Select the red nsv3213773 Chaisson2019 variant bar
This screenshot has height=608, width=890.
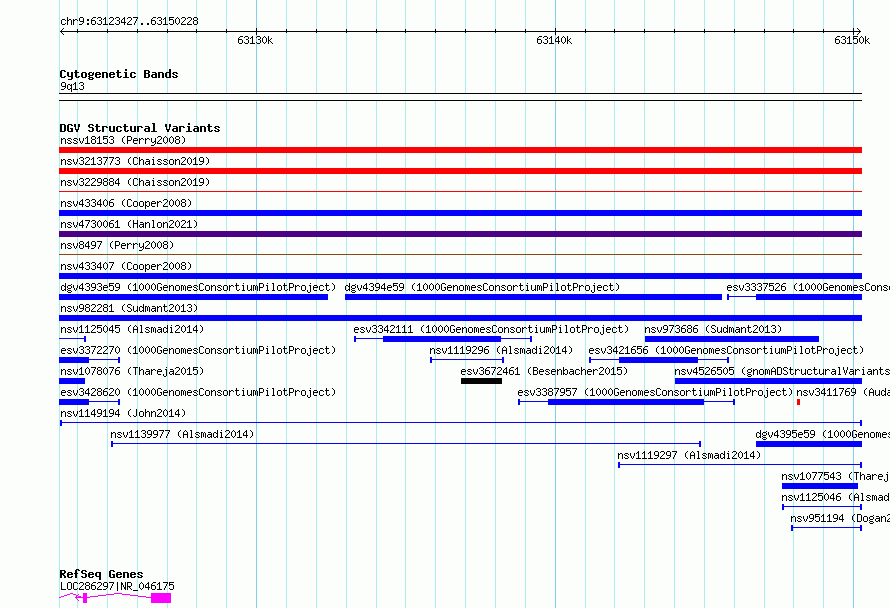(460, 171)
